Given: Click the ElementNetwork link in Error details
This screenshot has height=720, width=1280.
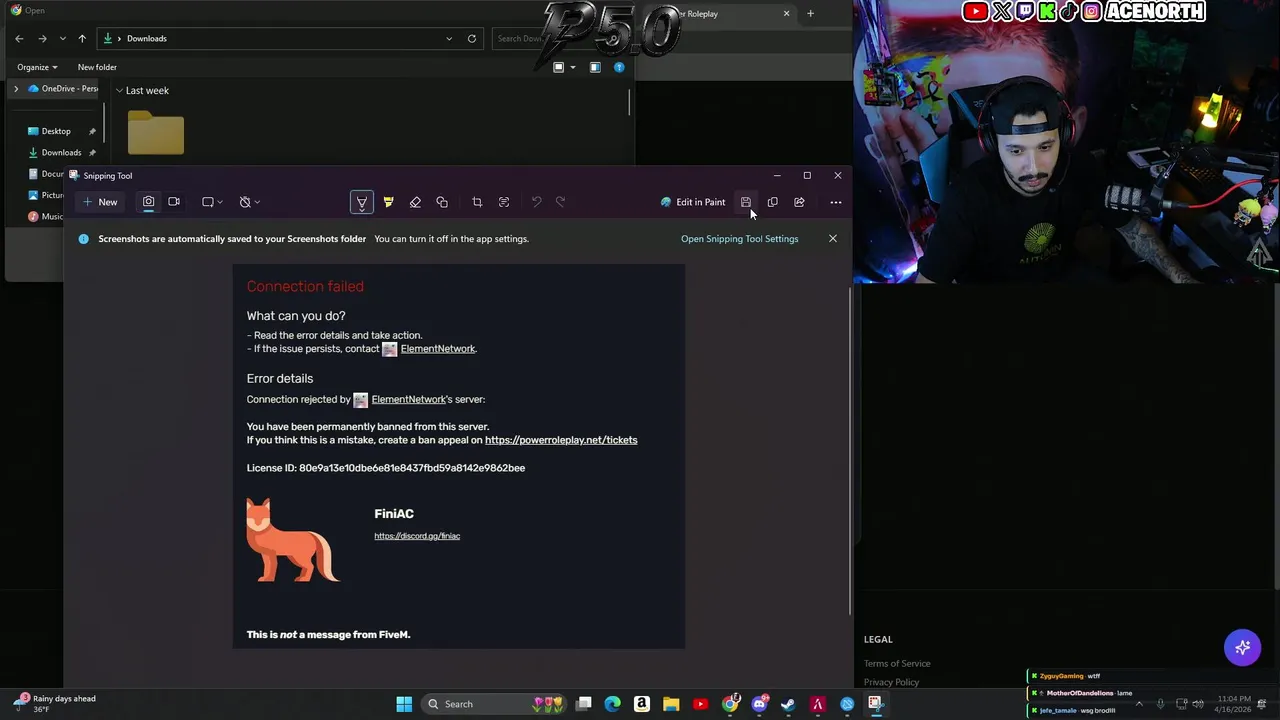Looking at the screenshot, I should (408, 399).
